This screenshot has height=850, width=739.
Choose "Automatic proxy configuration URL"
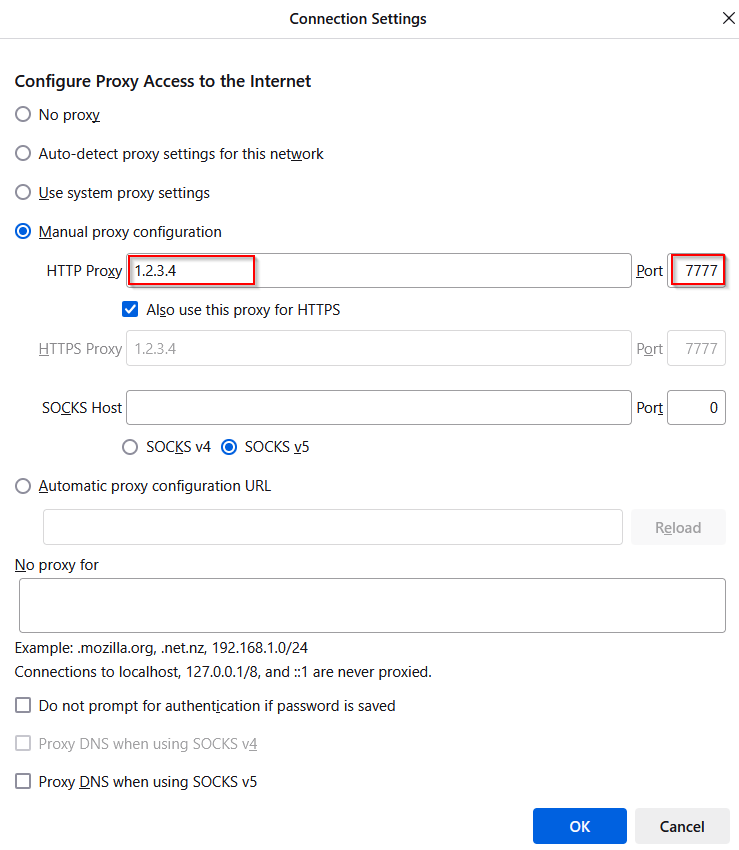tap(22, 486)
